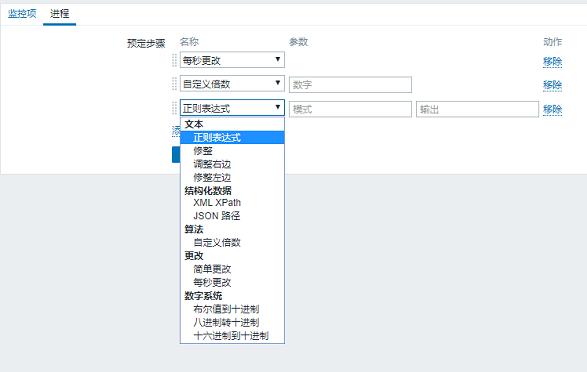Select 每秒更改 in the open list
Viewport: 587px width, 372px height.
point(232,283)
